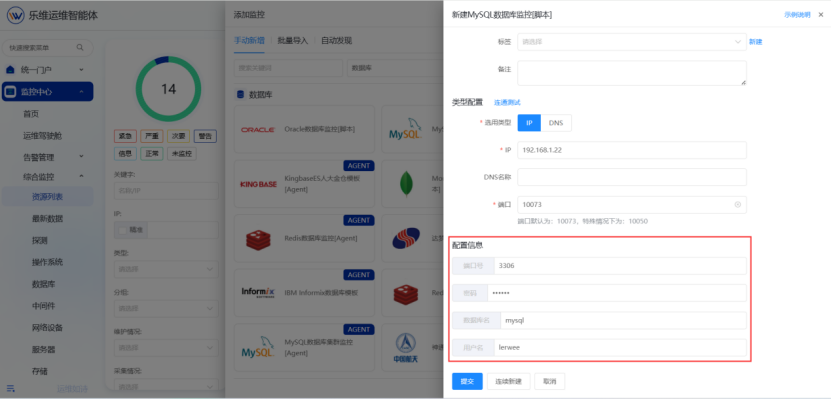Open 资源列表 in the sidebar
The image size is (831, 399).
click(48, 197)
